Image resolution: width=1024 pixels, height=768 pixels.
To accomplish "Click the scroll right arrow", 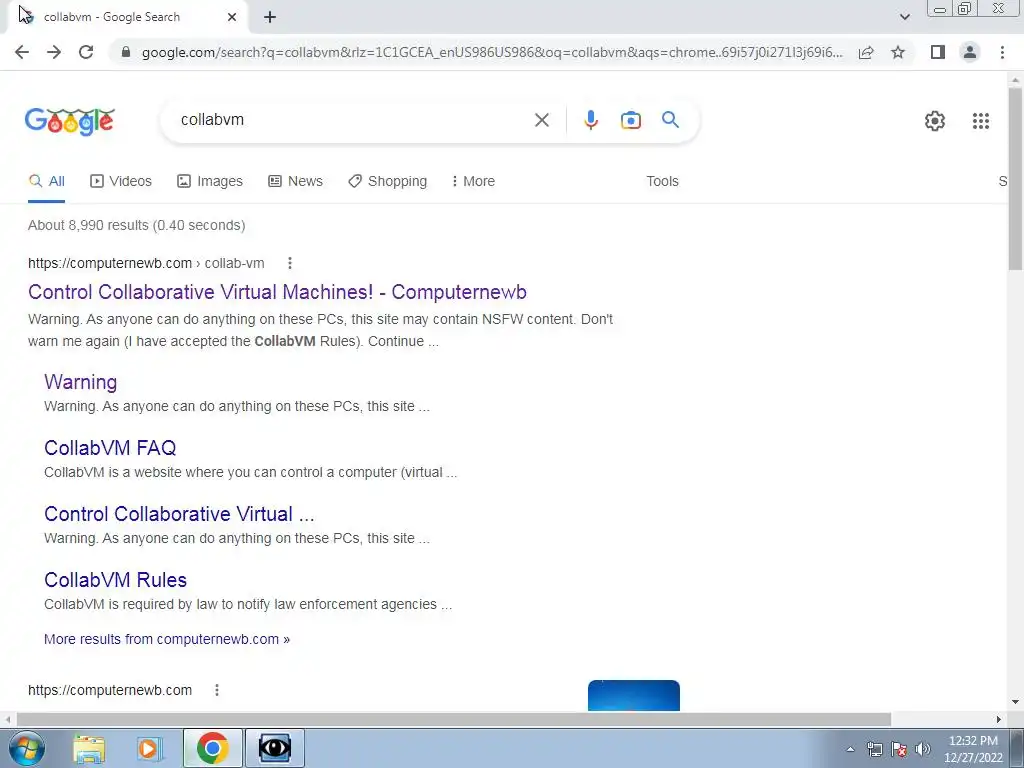I will pos(999,719).
